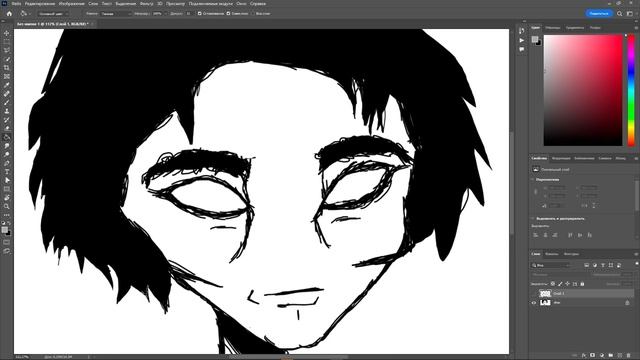This screenshot has width=640, height=360.
Task: Open Layers panel flyout menu
Action: [636, 254]
